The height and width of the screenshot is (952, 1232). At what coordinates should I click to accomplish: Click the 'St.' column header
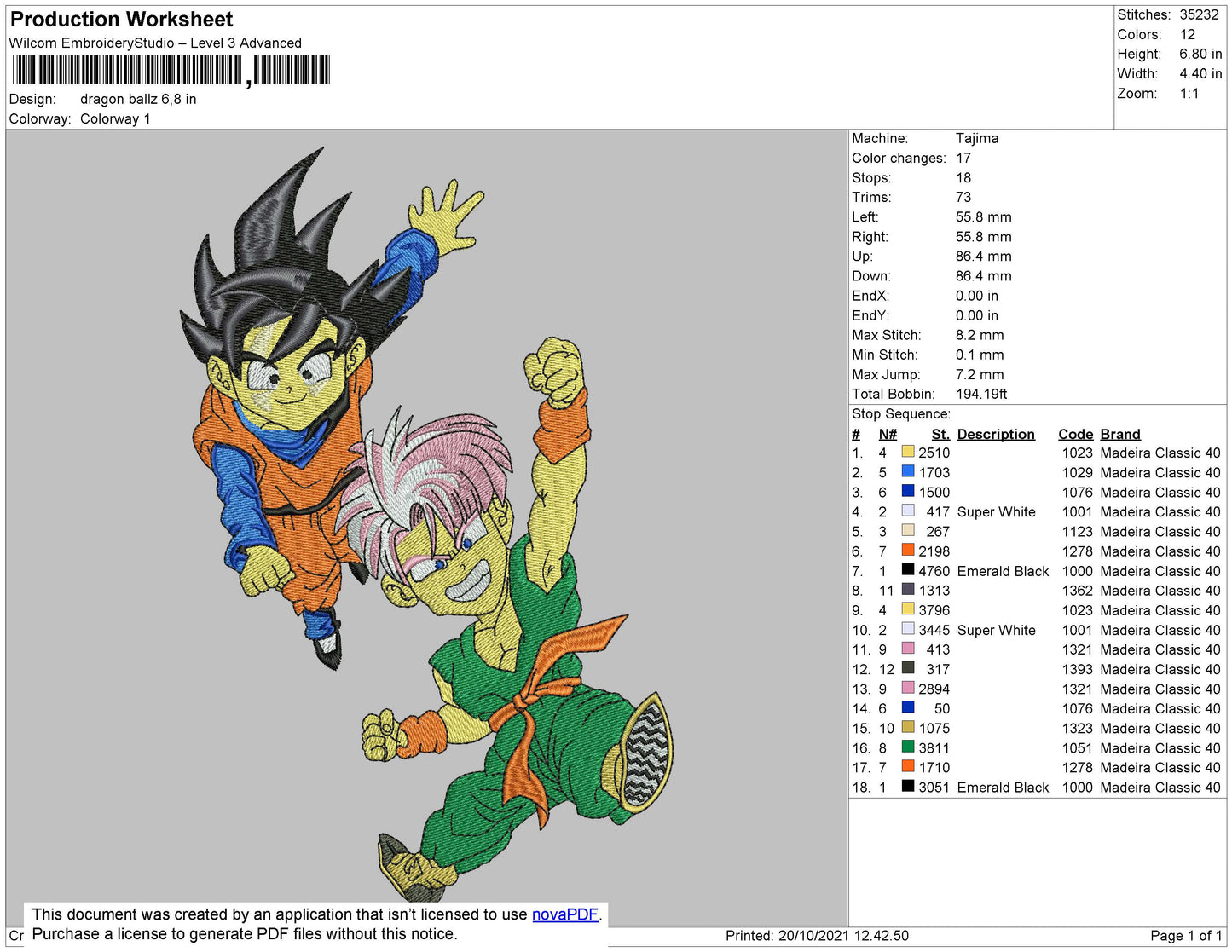click(940, 434)
